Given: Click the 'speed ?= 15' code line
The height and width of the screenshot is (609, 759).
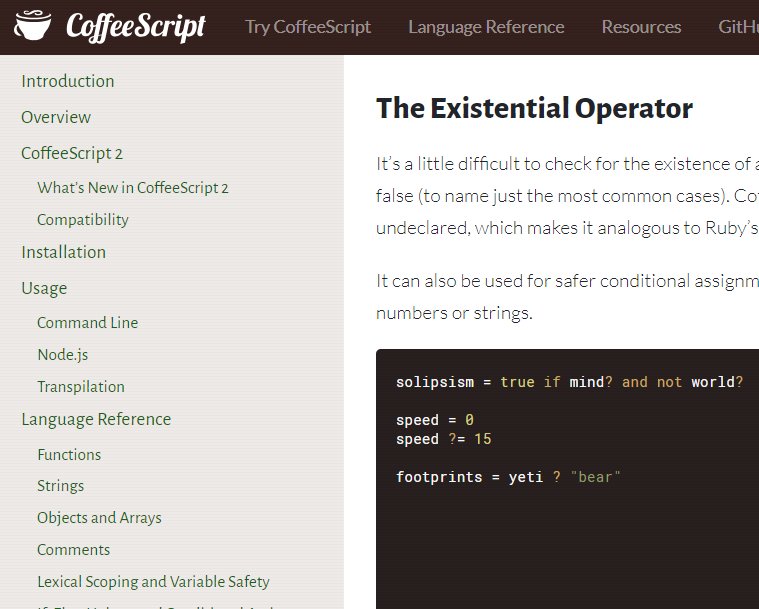Looking at the screenshot, I should 443,439.
